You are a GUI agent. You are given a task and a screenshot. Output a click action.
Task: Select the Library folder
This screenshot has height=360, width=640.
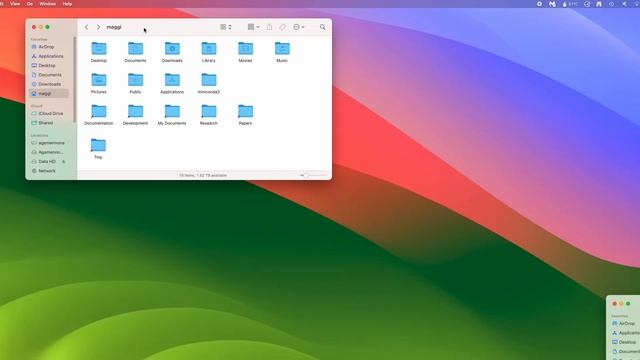[x=209, y=52]
